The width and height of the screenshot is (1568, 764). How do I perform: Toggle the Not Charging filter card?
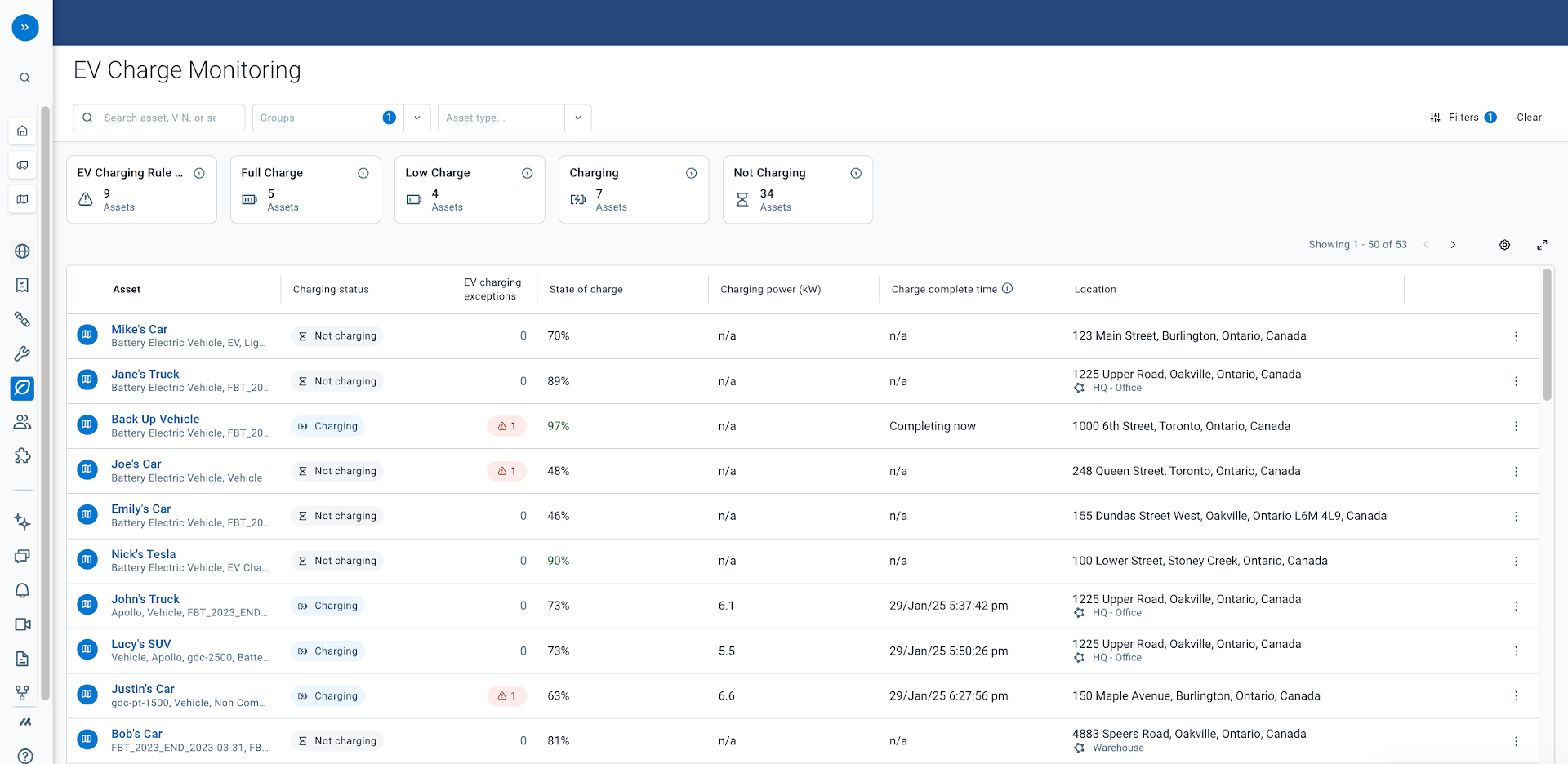[797, 189]
